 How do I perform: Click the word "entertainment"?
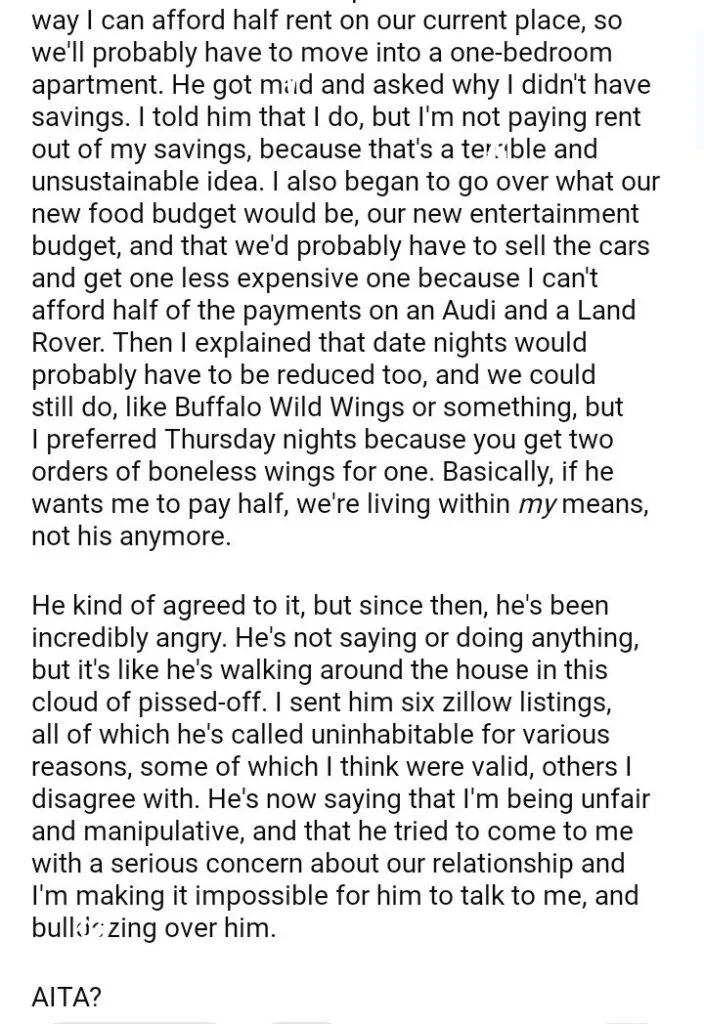[554, 214]
